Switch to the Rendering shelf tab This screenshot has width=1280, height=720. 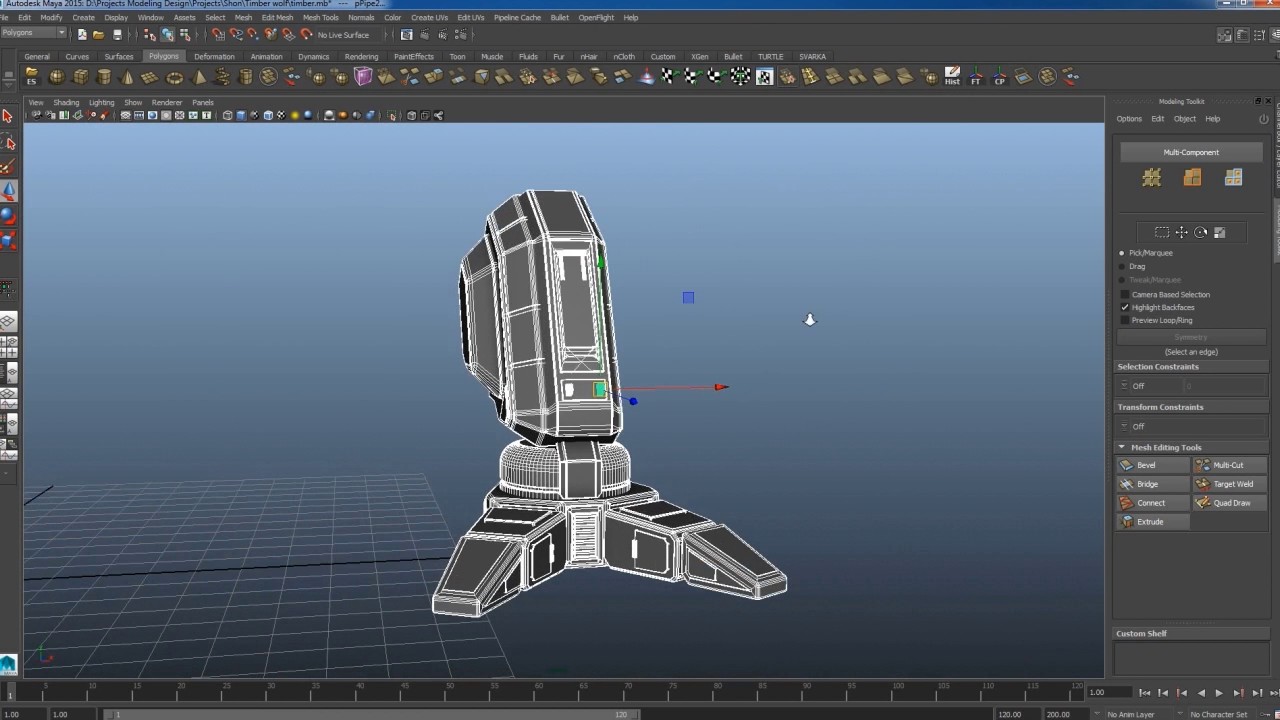[361, 56]
